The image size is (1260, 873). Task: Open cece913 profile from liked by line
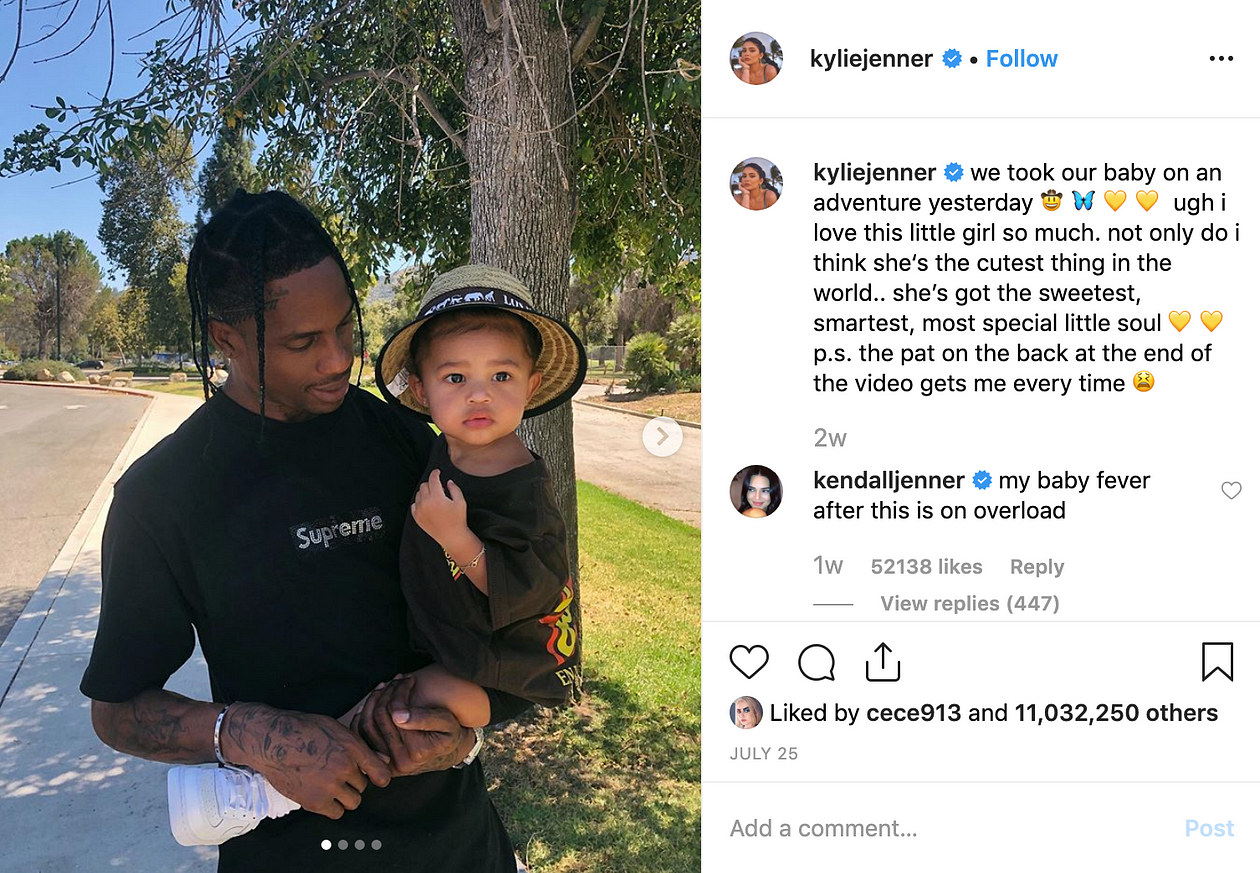coord(914,713)
